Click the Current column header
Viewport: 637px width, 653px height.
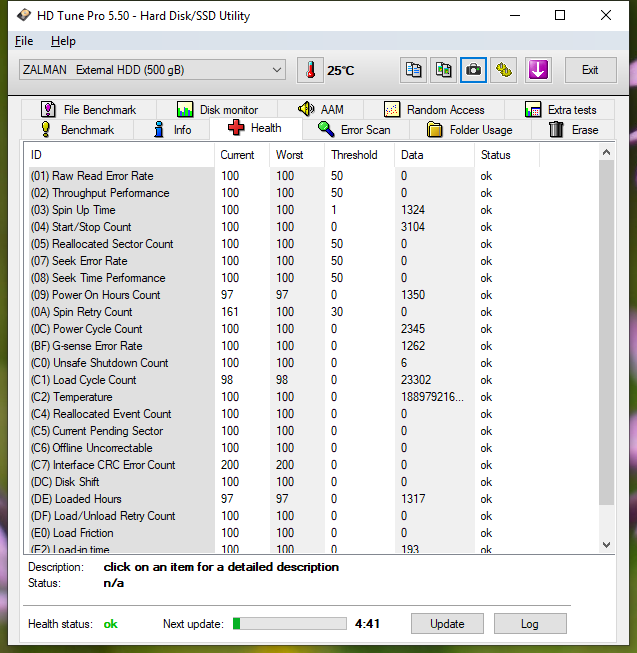point(242,155)
